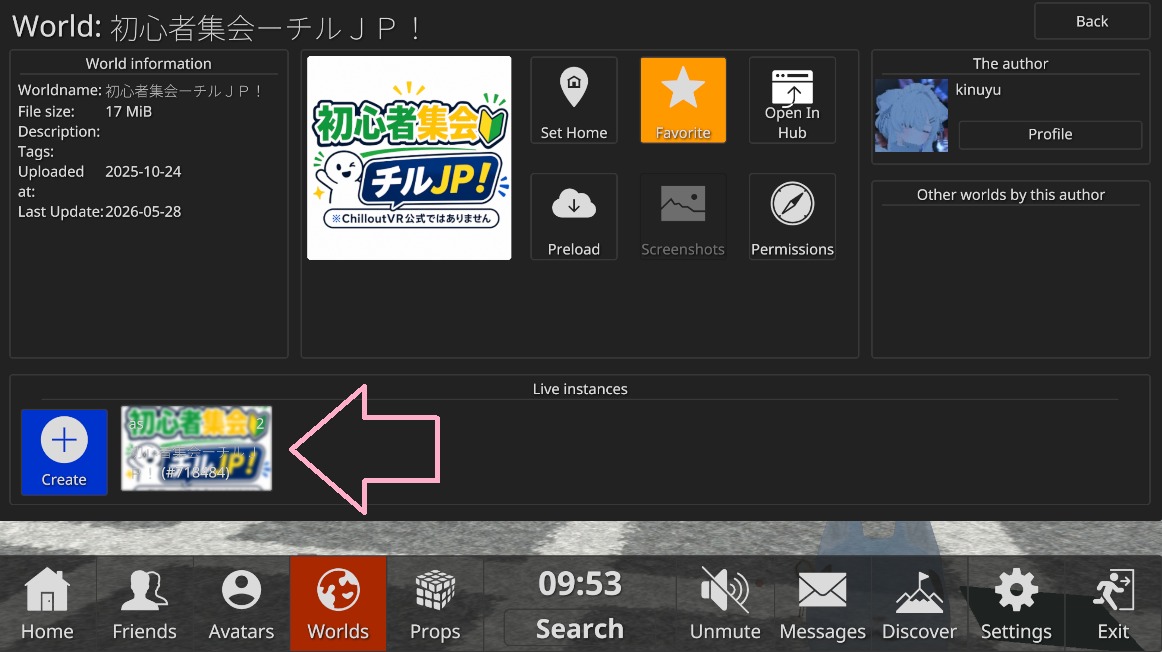Click the Search button

[x=580, y=629]
